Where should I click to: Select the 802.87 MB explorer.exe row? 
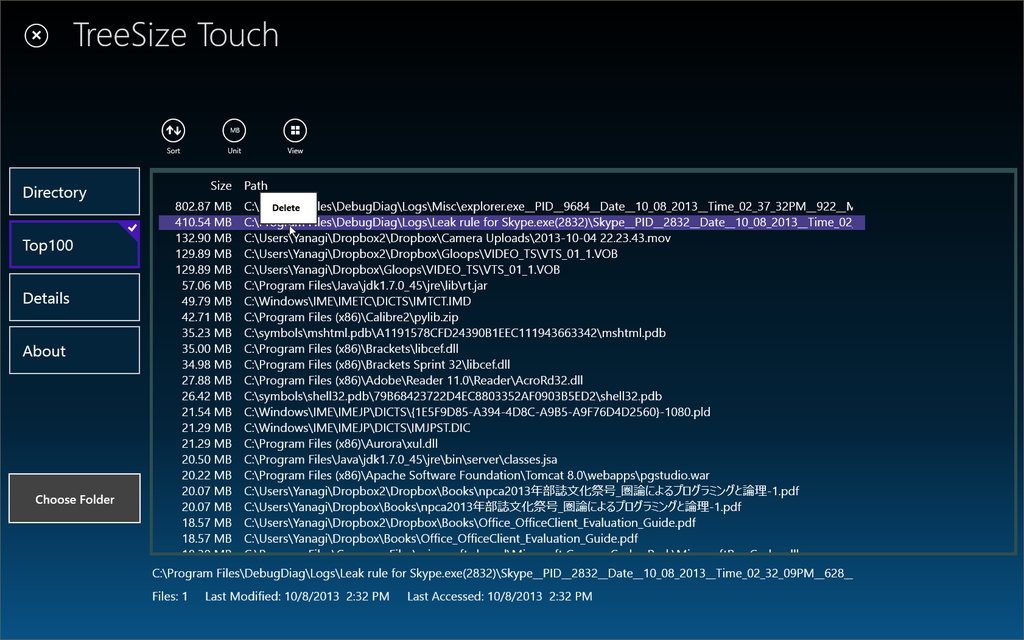(x=511, y=206)
